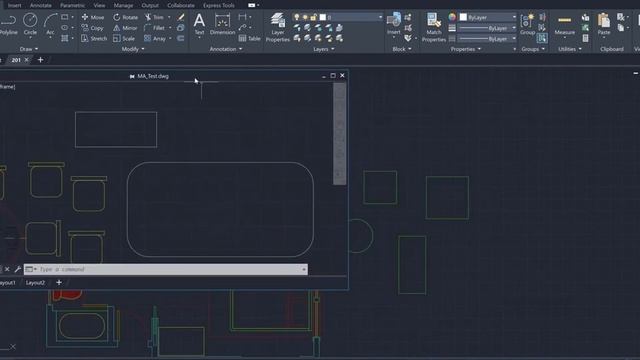640x360 pixels.
Task: Expand the Utilities panel
Action: pyautogui.click(x=570, y=49)
